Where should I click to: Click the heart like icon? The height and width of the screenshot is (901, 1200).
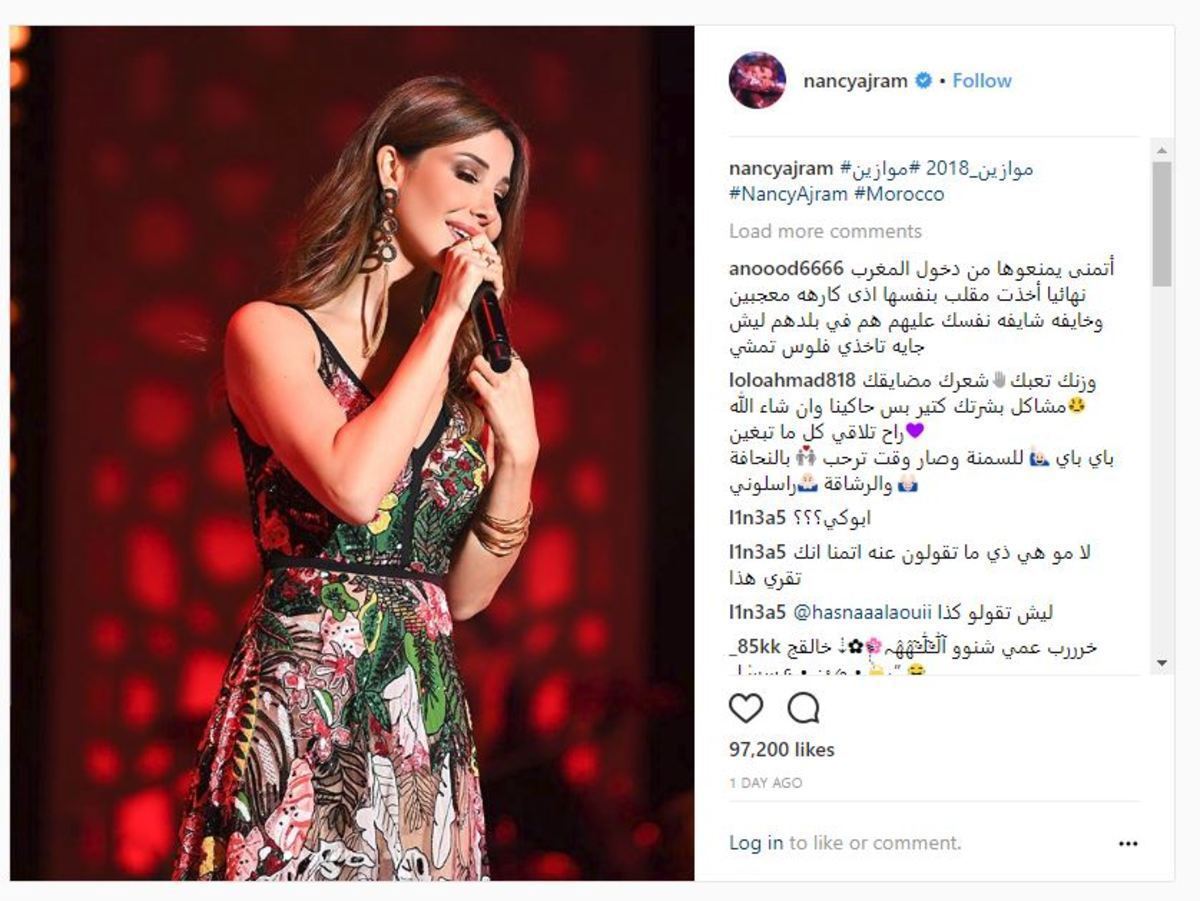(746, 708)
